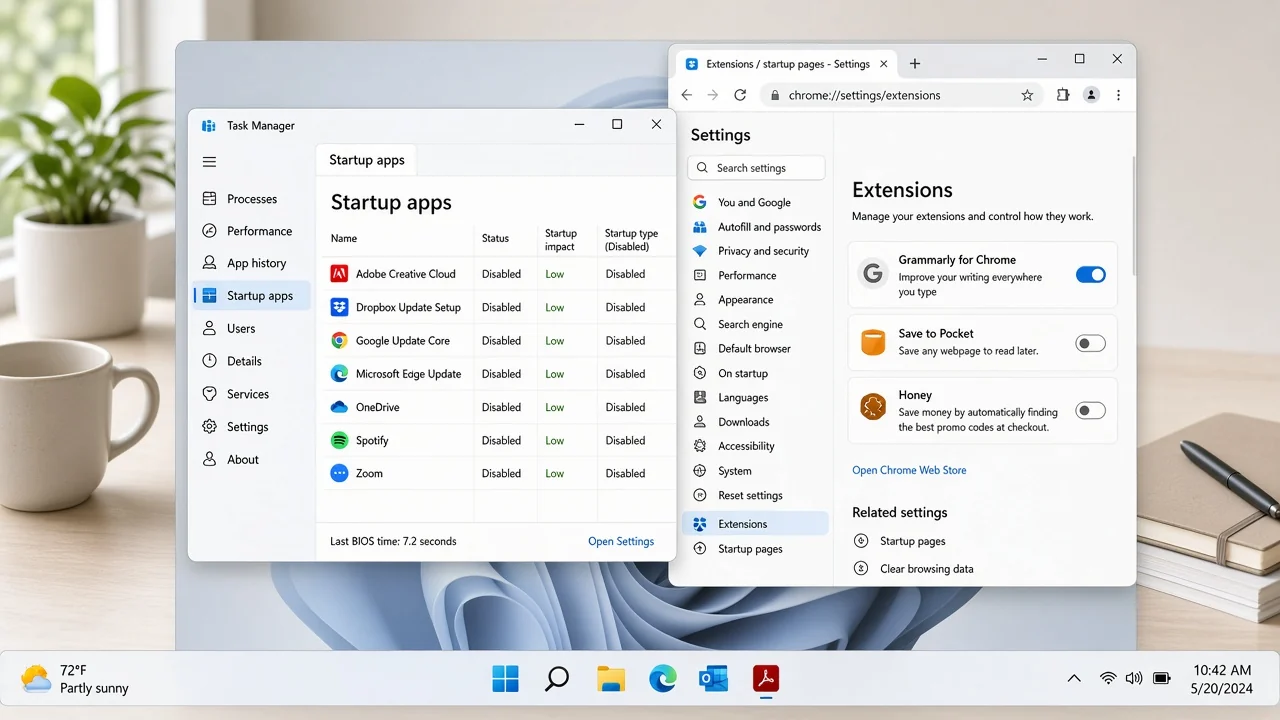Show hidden icons in system tray
The width and height of the screenshot is (1280, 720).
1074,678
